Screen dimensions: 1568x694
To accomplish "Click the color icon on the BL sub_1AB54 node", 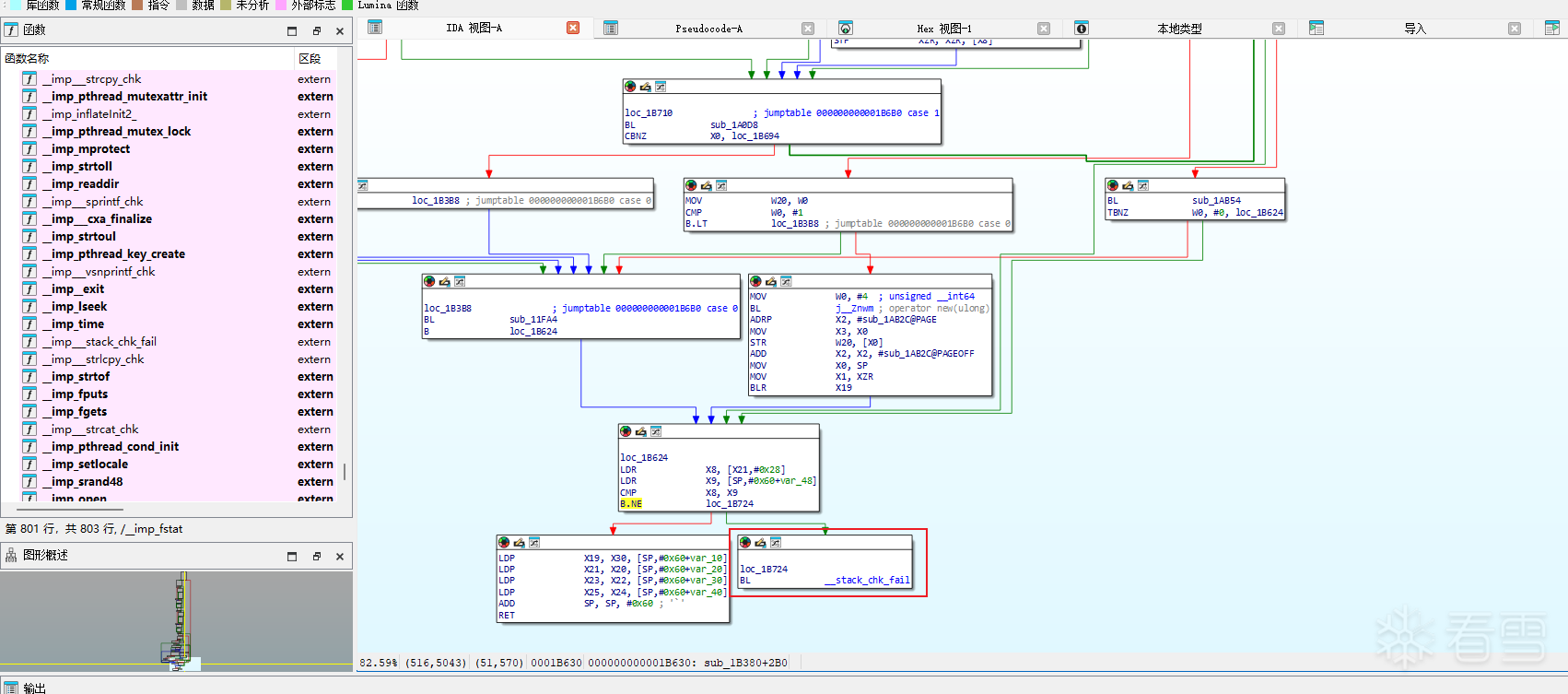I will (1113, 185).
